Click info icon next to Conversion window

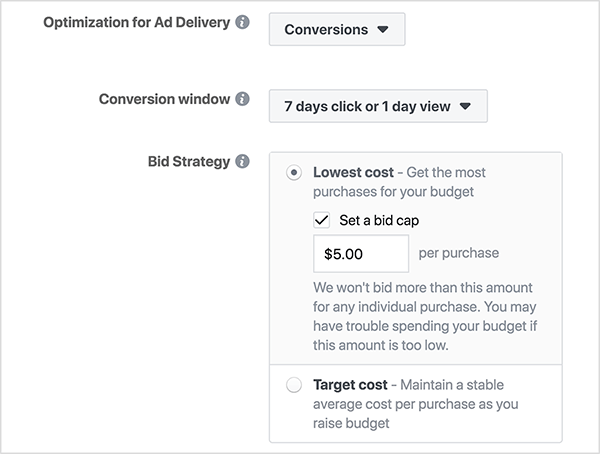click(242, 100)
